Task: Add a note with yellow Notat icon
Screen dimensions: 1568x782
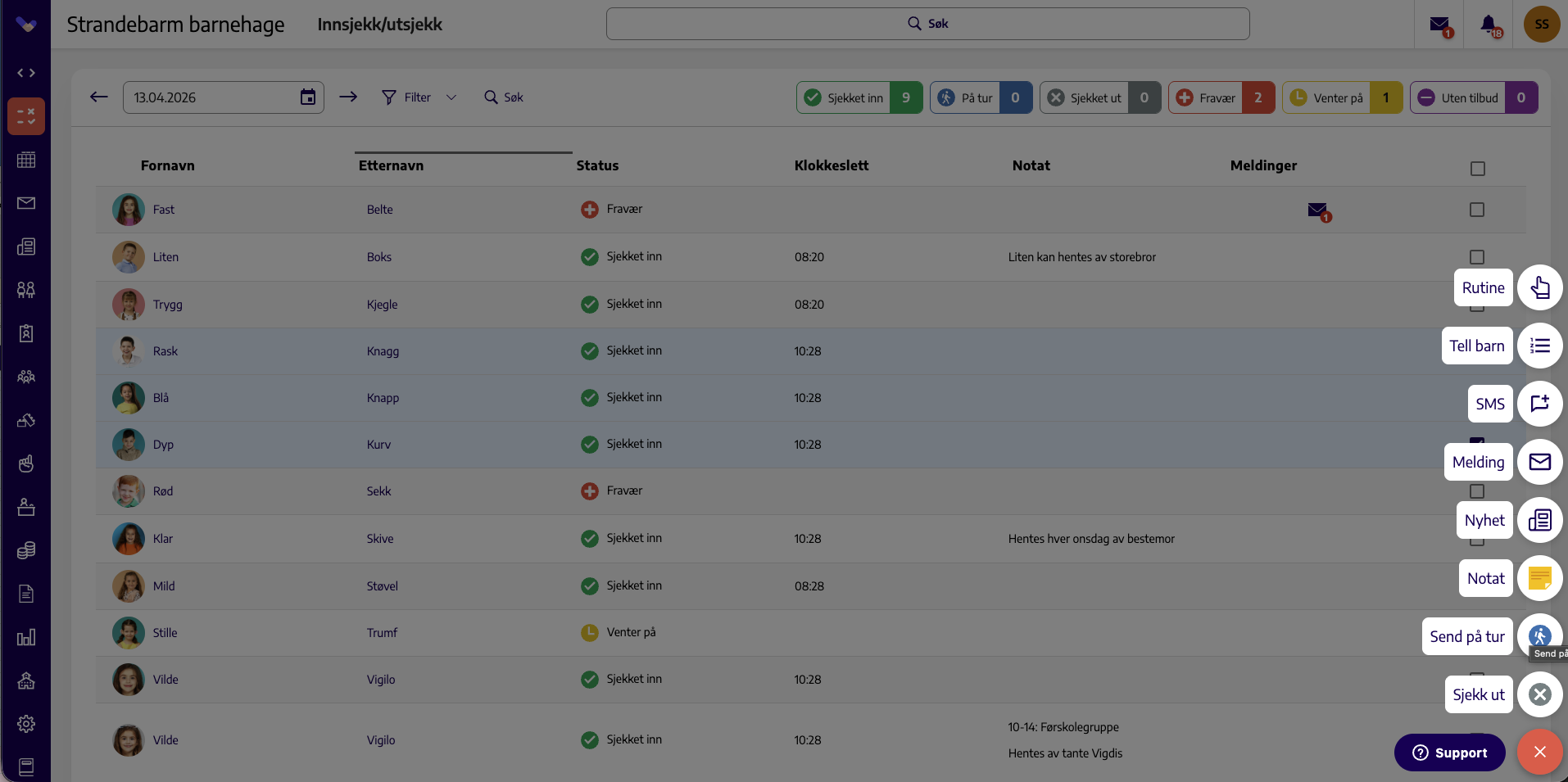Action: [x=1539, y=578]
